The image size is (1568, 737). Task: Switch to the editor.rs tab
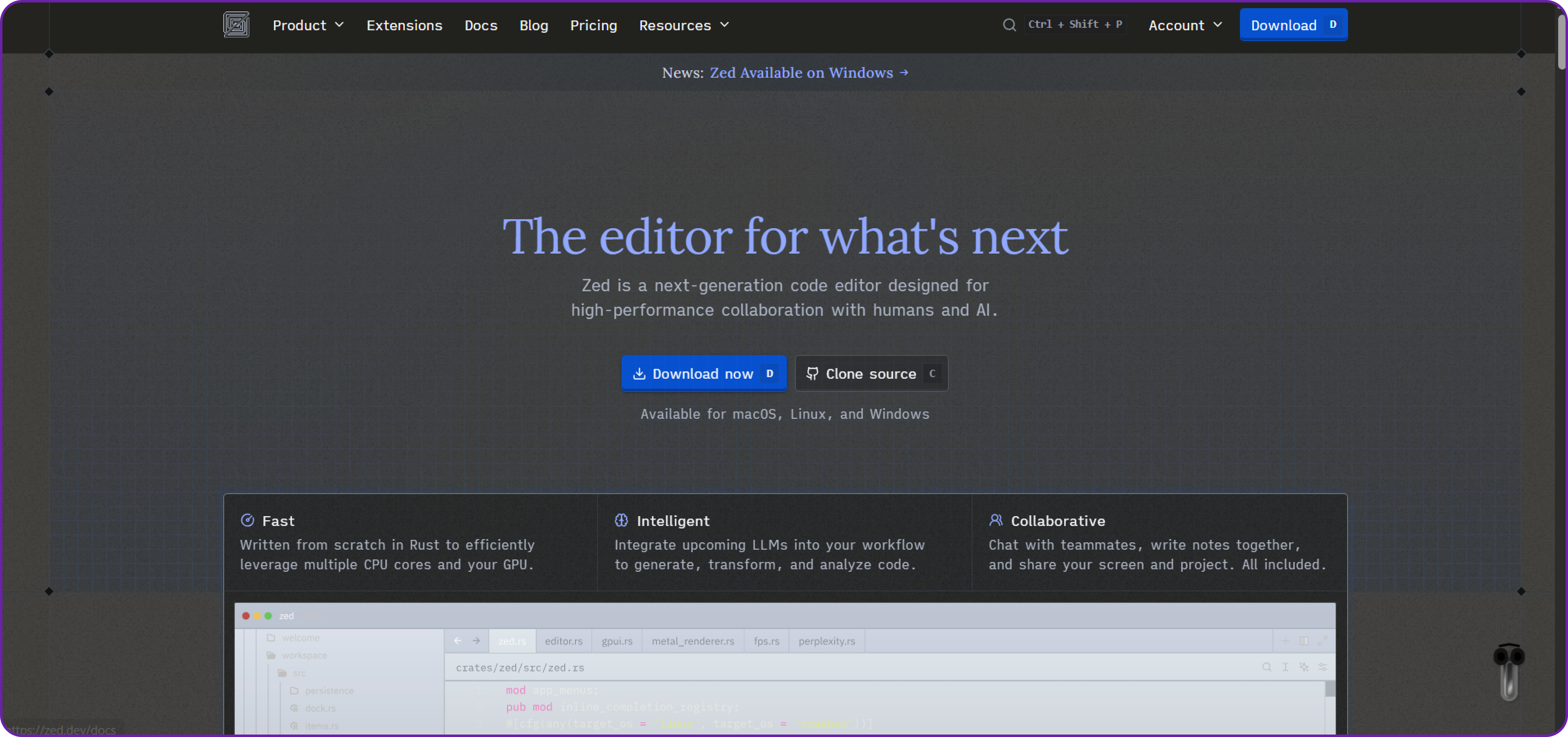(x=563, y=640)
